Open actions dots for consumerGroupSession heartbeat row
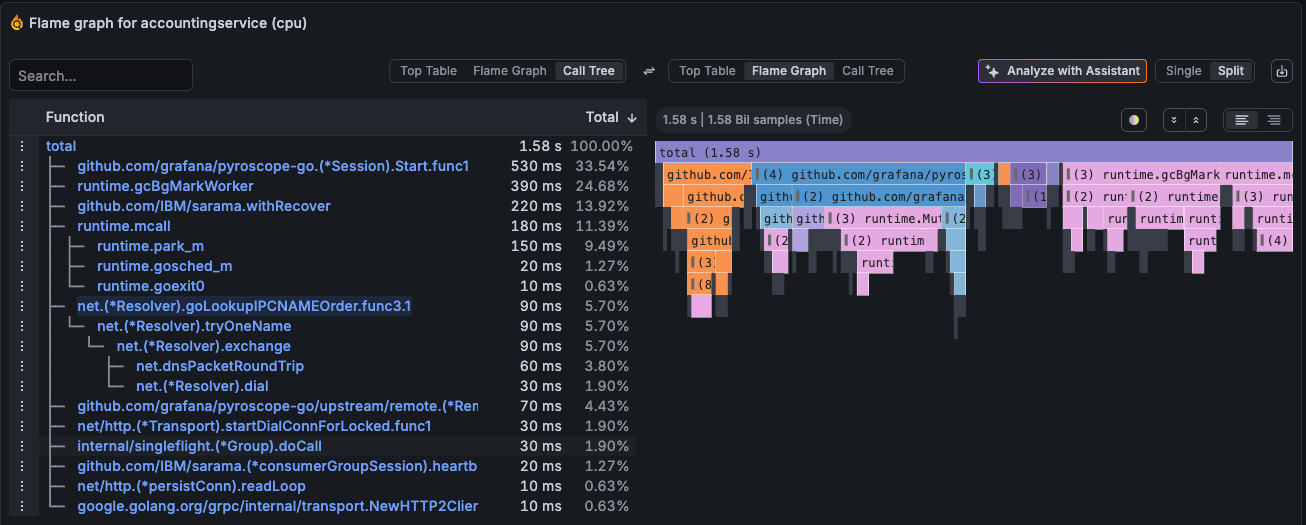This screenshot has width=1306, height=525. click(20, 466)
